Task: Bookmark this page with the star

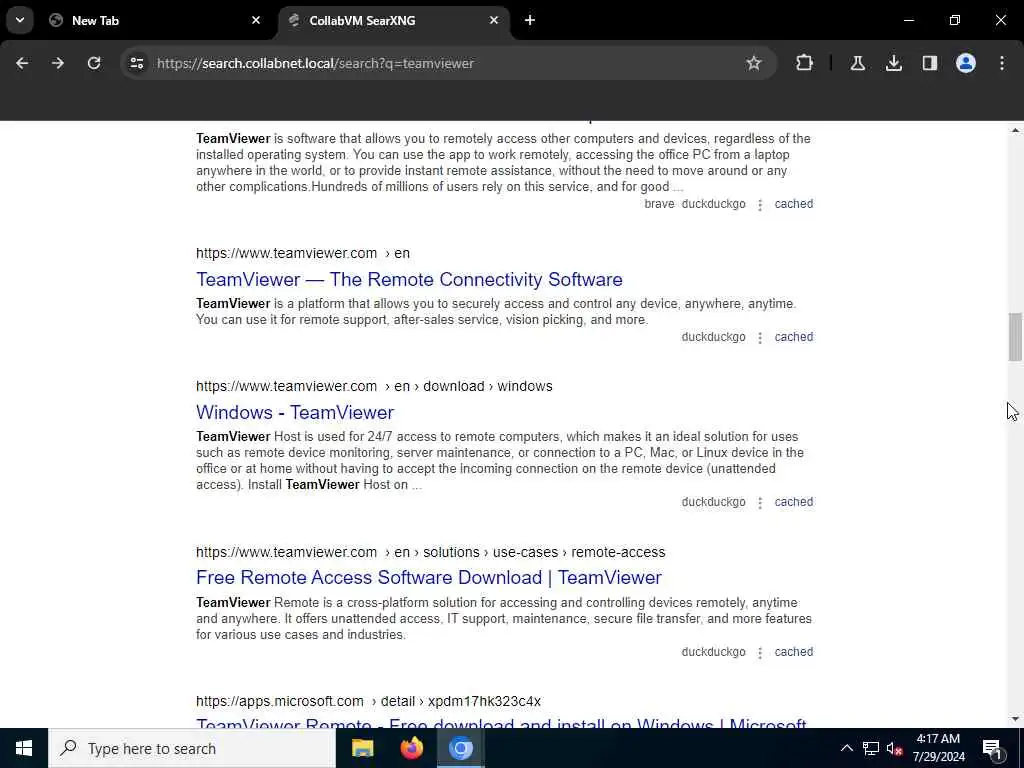Action: (754, 63)
